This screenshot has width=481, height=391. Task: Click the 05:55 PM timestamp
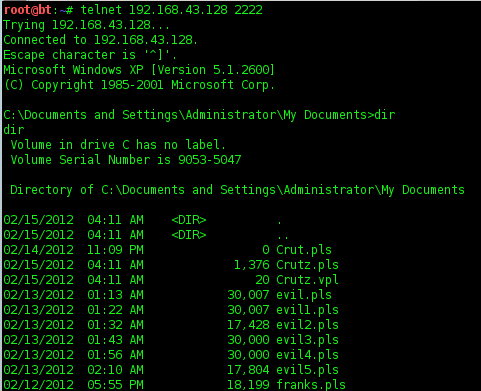[x=115, y=385]
